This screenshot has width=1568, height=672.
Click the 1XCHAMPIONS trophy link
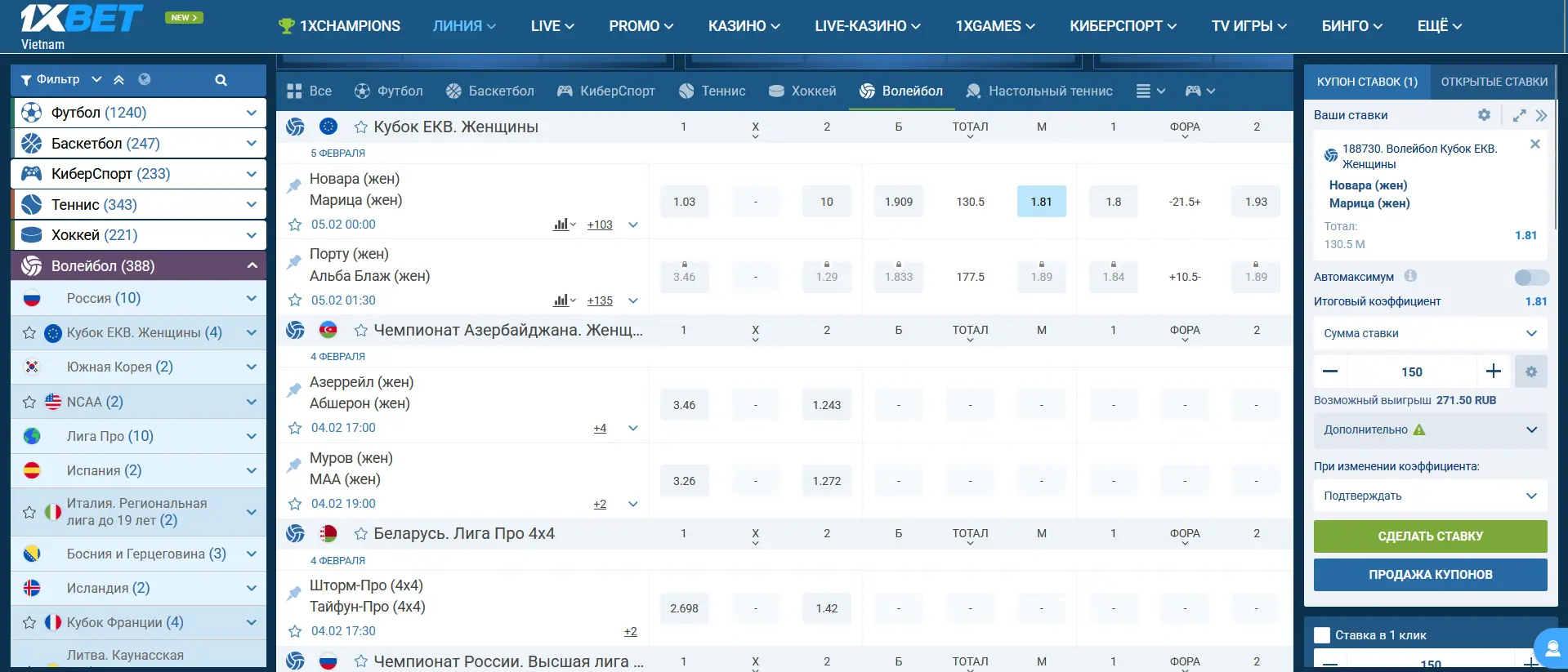[340, 26]
